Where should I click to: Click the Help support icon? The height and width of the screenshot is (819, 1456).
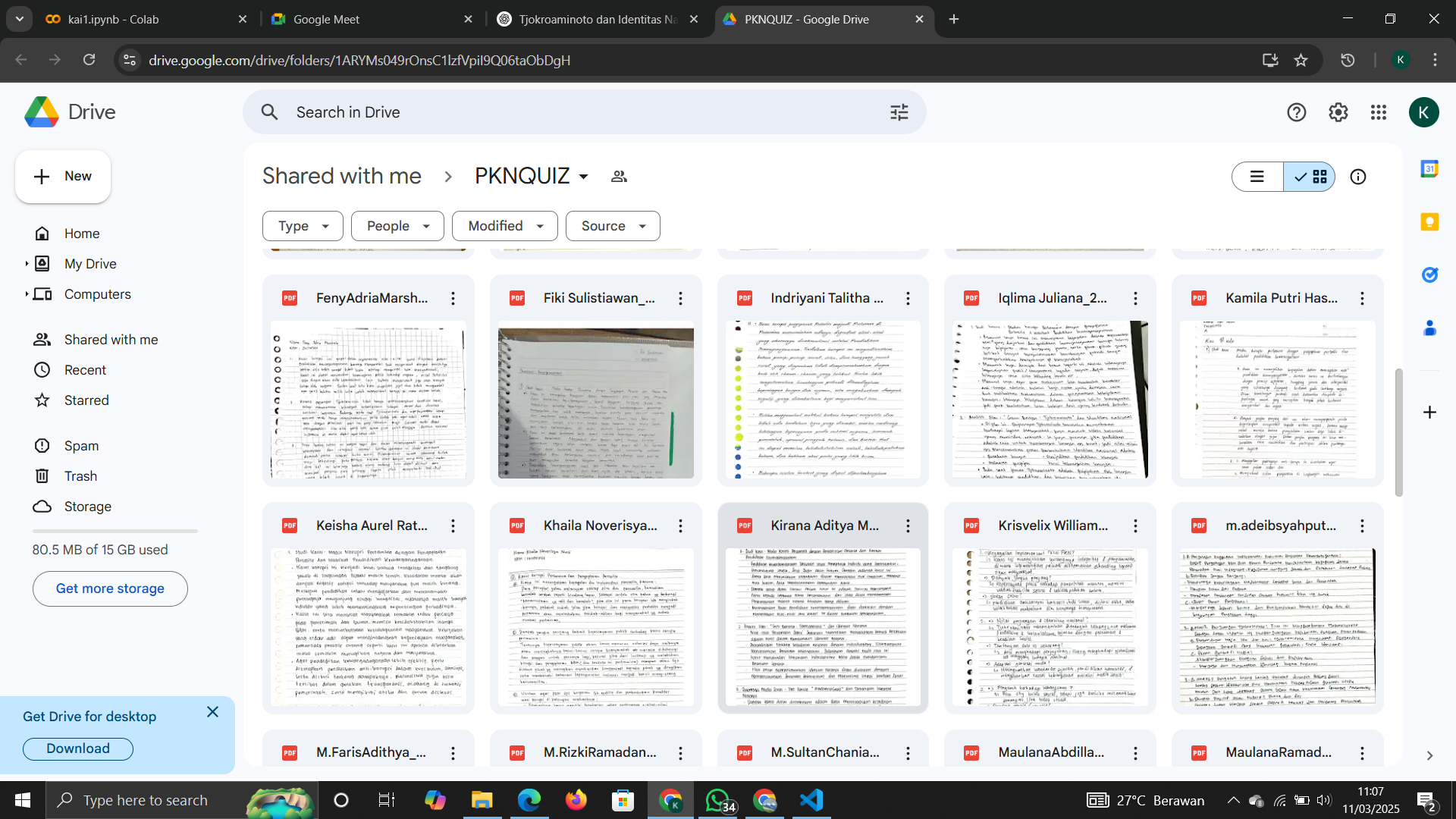click(1296, 112)
